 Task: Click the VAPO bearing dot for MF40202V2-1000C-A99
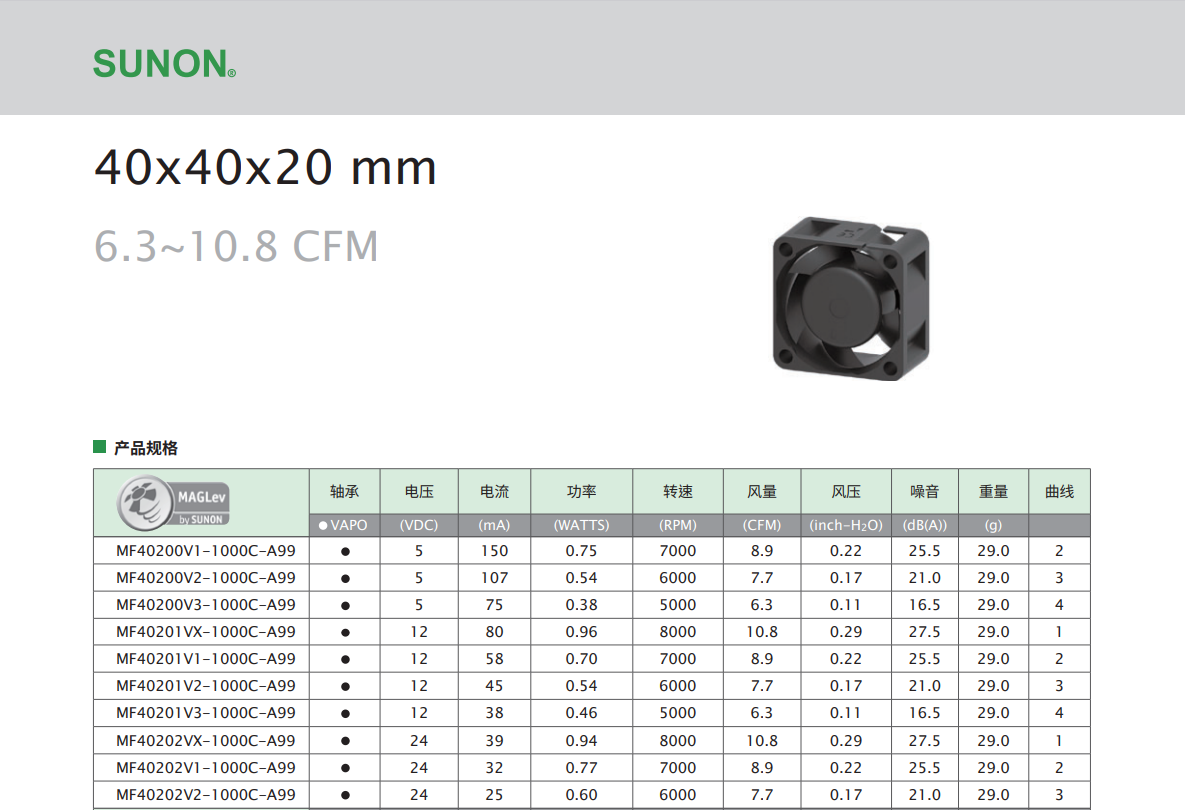pos(345,795)
